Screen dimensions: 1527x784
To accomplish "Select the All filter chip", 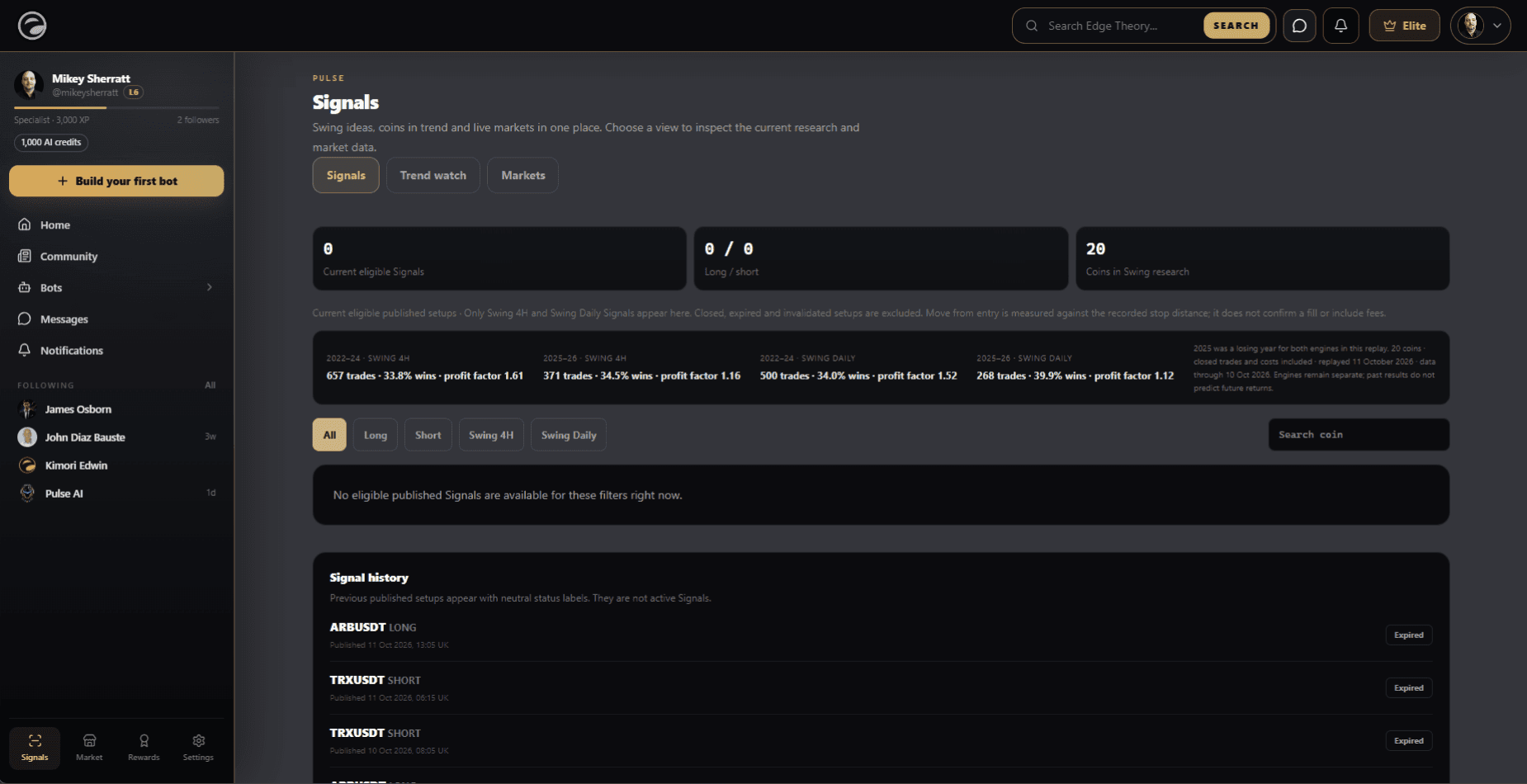I will (x=329, y=435).
